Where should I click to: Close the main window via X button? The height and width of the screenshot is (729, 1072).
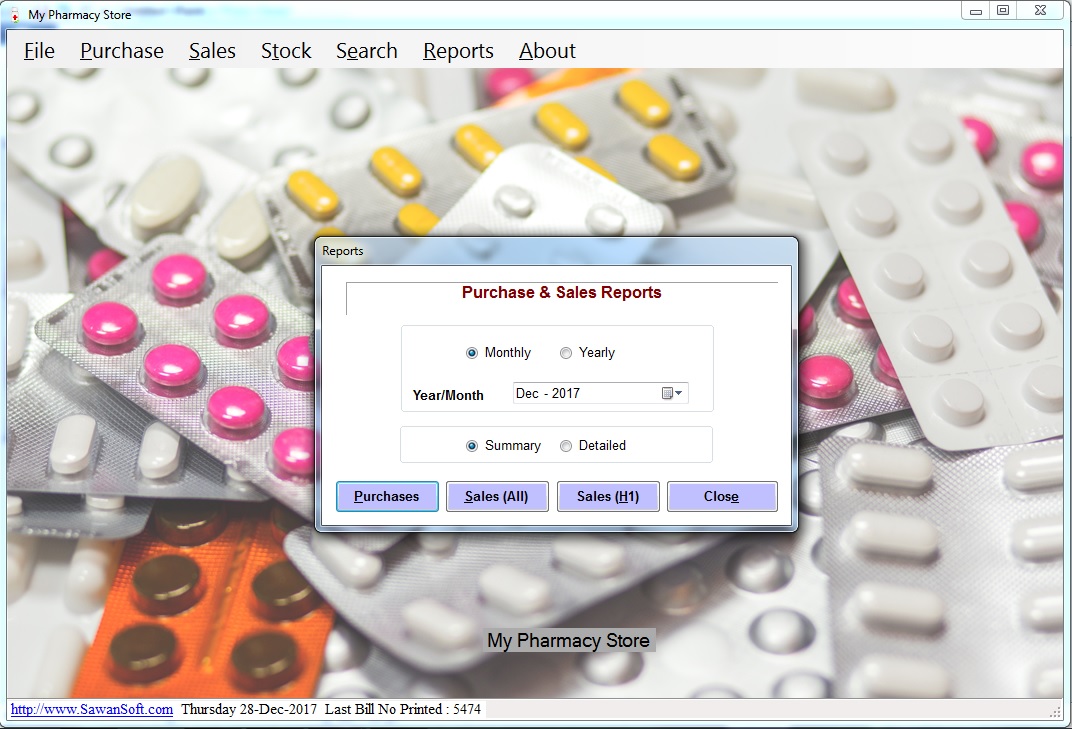[x=1040, y=11]
